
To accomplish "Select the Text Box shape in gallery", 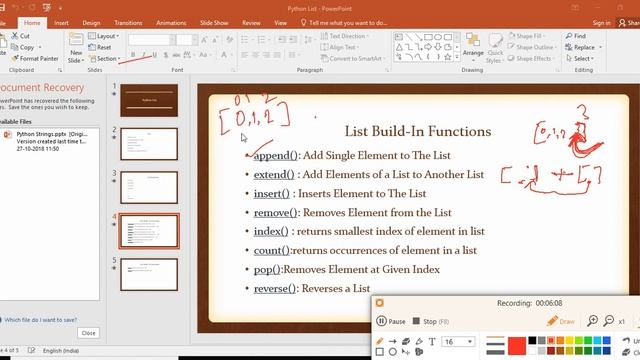I will tap(399, 37).
